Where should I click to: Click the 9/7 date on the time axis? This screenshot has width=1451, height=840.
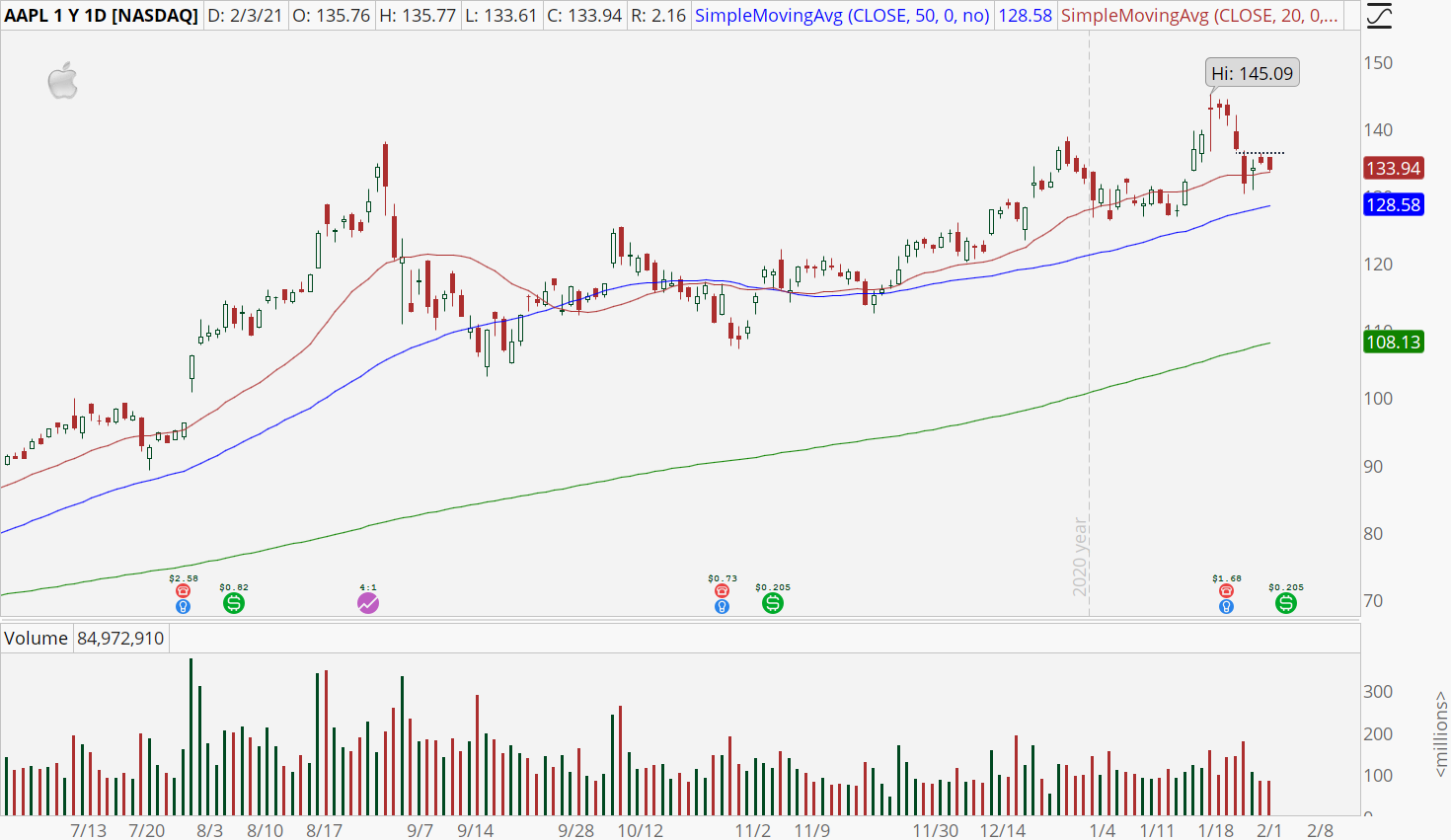click(x=420, y=830)
